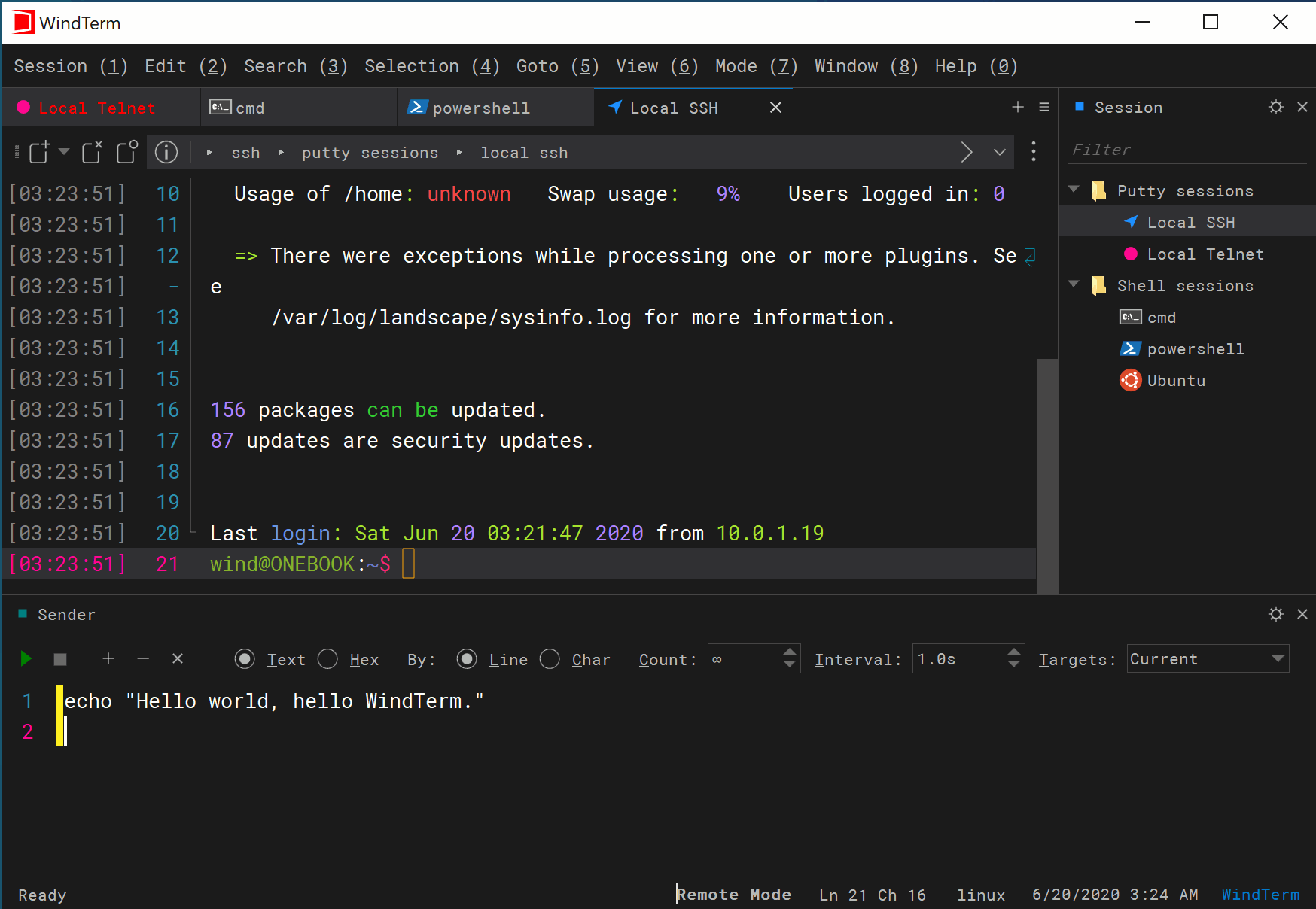Select the Hex radio button
This screenshot has width=1316, height=909.
pos(327,659)
